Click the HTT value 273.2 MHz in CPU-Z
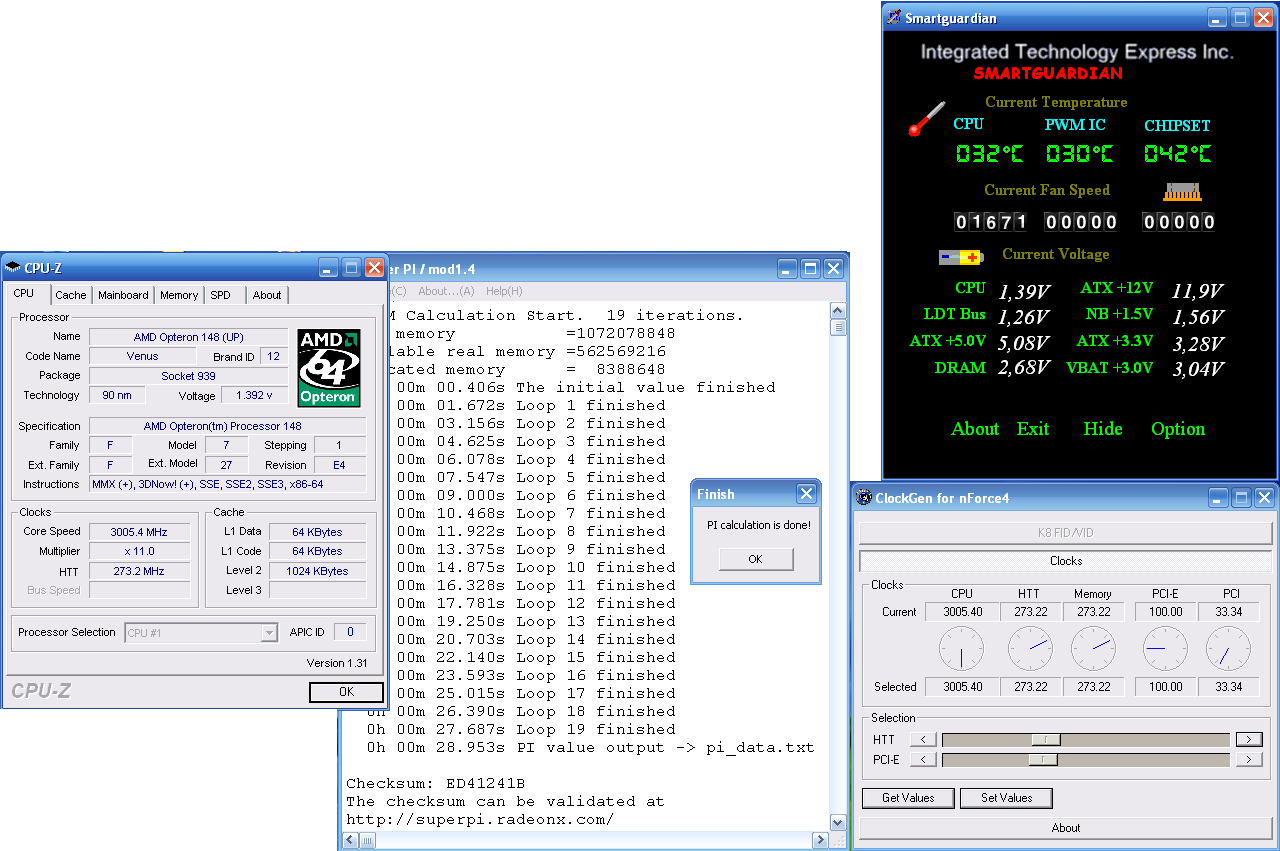Image resolution: width=1280 pixels, height=851 pixels. coord(139,571)
